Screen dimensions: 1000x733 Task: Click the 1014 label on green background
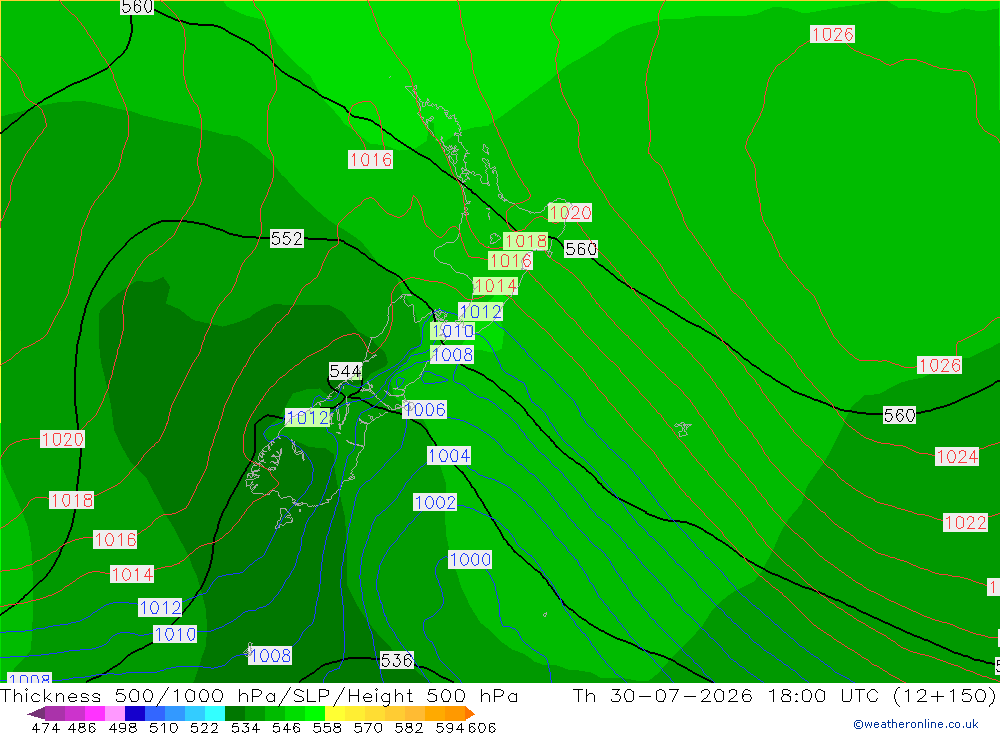coord(496,286)
